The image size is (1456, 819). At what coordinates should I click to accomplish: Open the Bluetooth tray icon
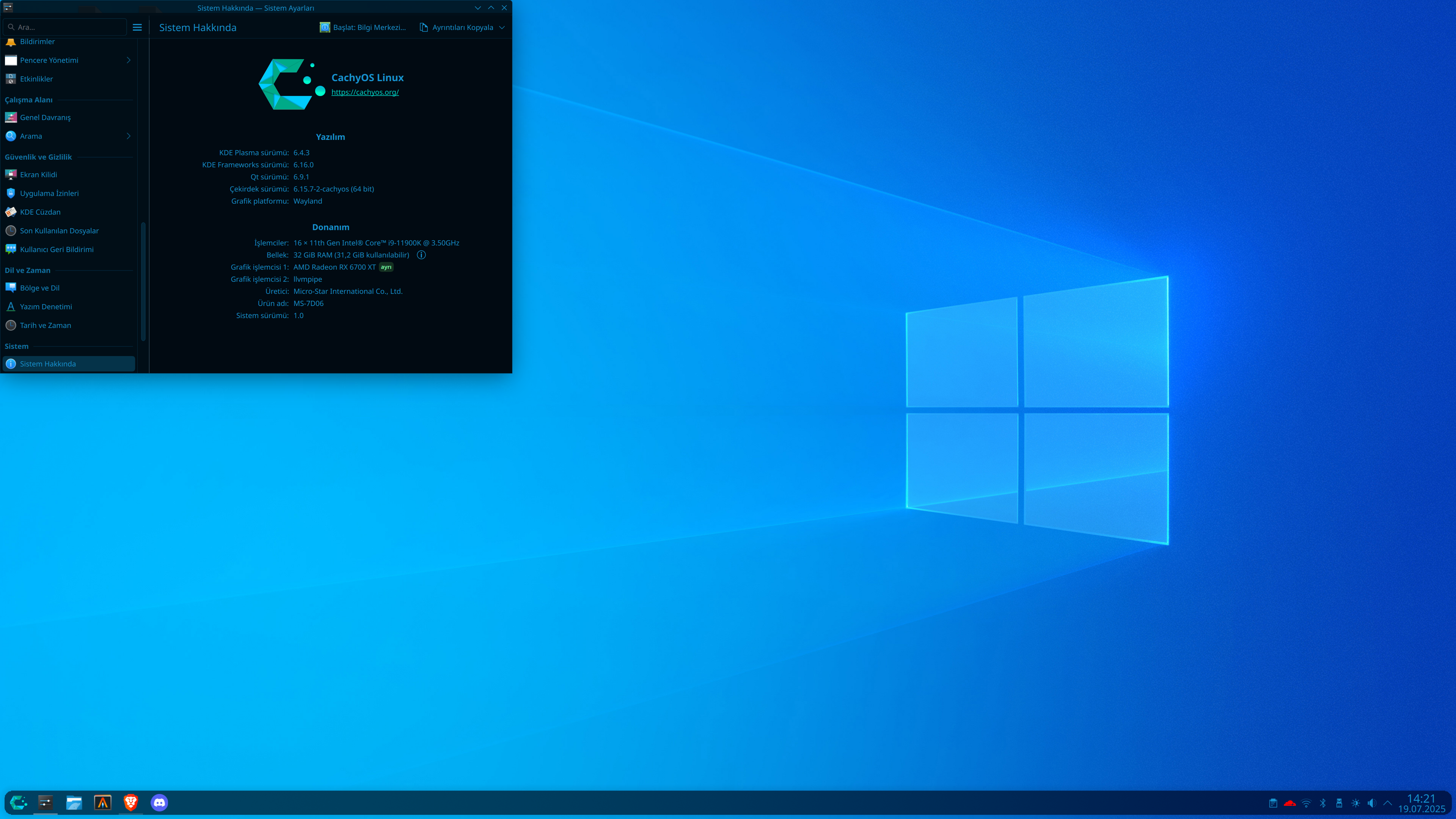(x=1322, y=803)
